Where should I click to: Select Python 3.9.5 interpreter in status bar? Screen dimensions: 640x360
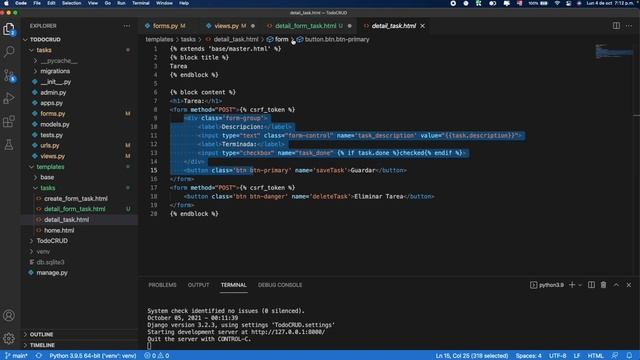point(93,356)
